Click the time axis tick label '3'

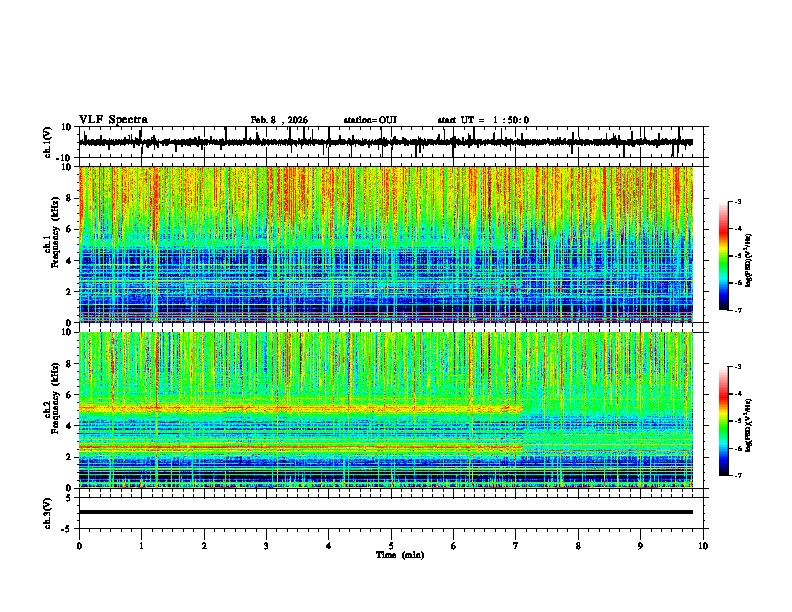(x=266, y=546)
